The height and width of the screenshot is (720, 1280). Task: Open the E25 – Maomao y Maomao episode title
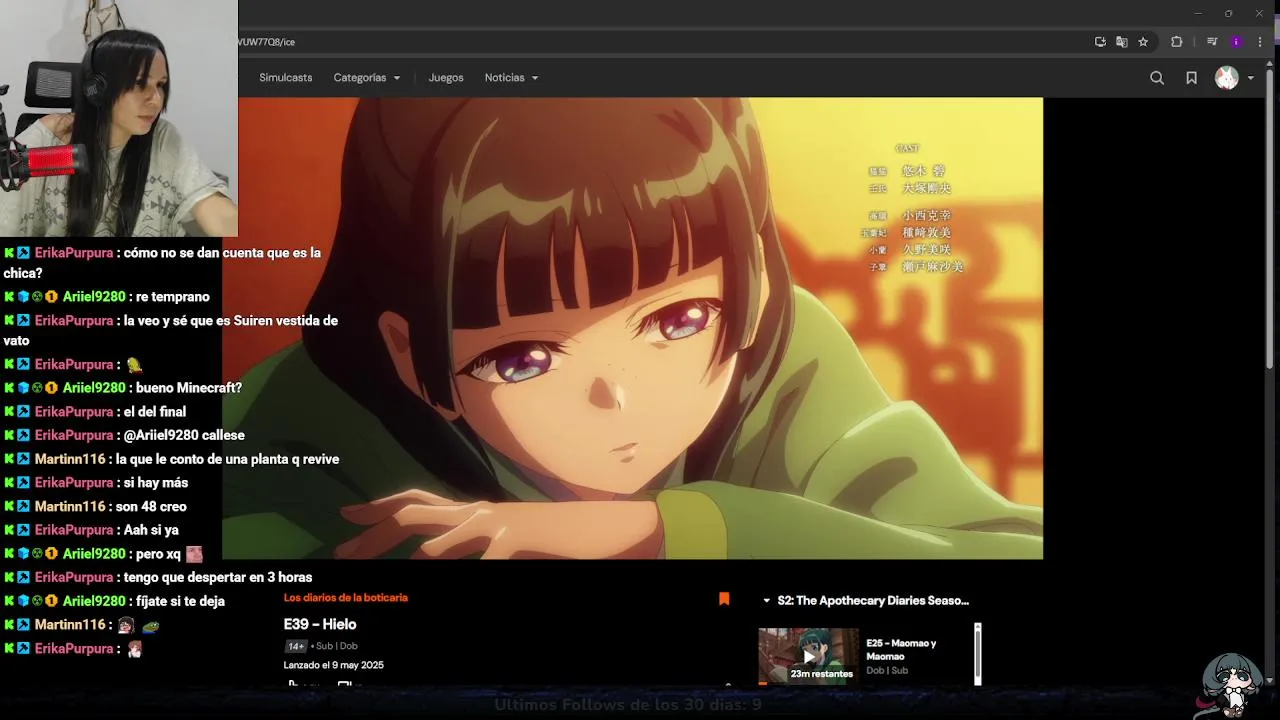tap(901, 650)
